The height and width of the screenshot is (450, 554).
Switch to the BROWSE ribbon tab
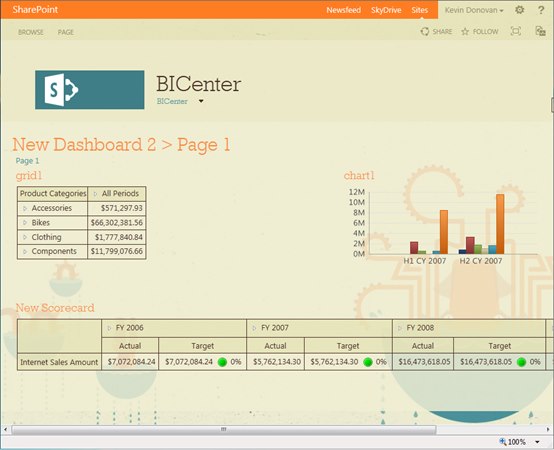tap(31, 32)
